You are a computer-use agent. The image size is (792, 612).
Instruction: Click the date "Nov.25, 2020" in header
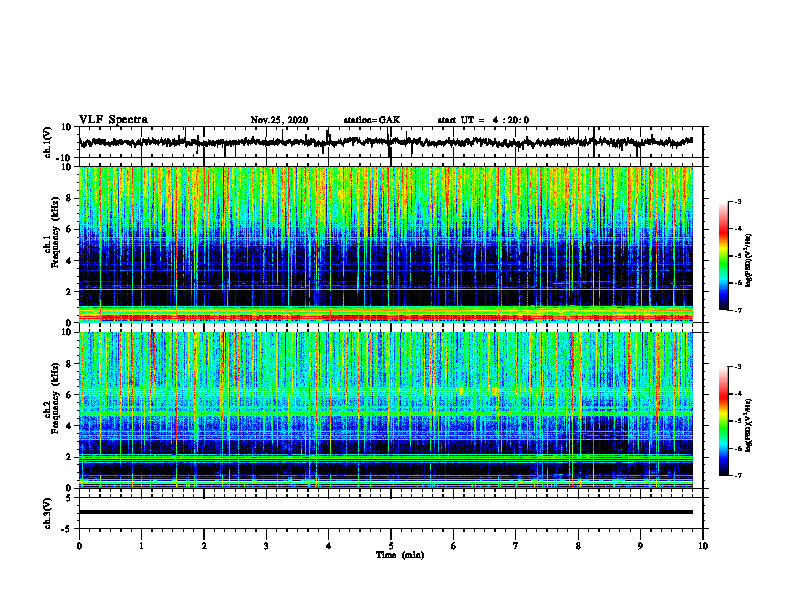click(x=279, y=120)
